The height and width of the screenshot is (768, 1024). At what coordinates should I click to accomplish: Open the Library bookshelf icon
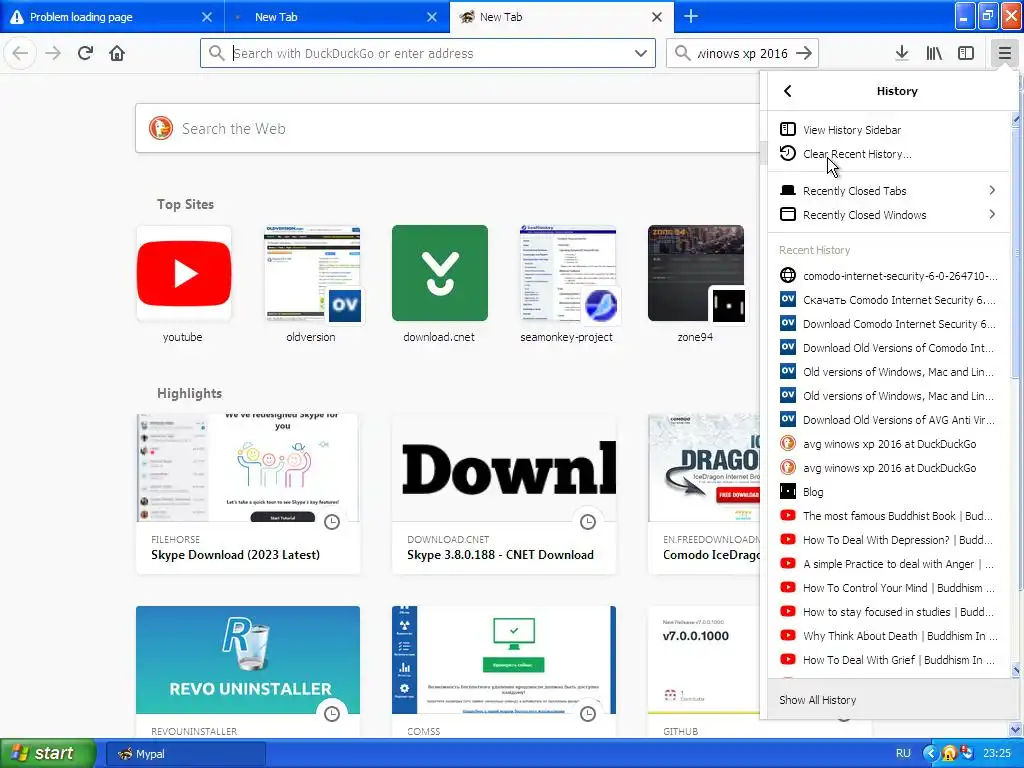[934, 53]
